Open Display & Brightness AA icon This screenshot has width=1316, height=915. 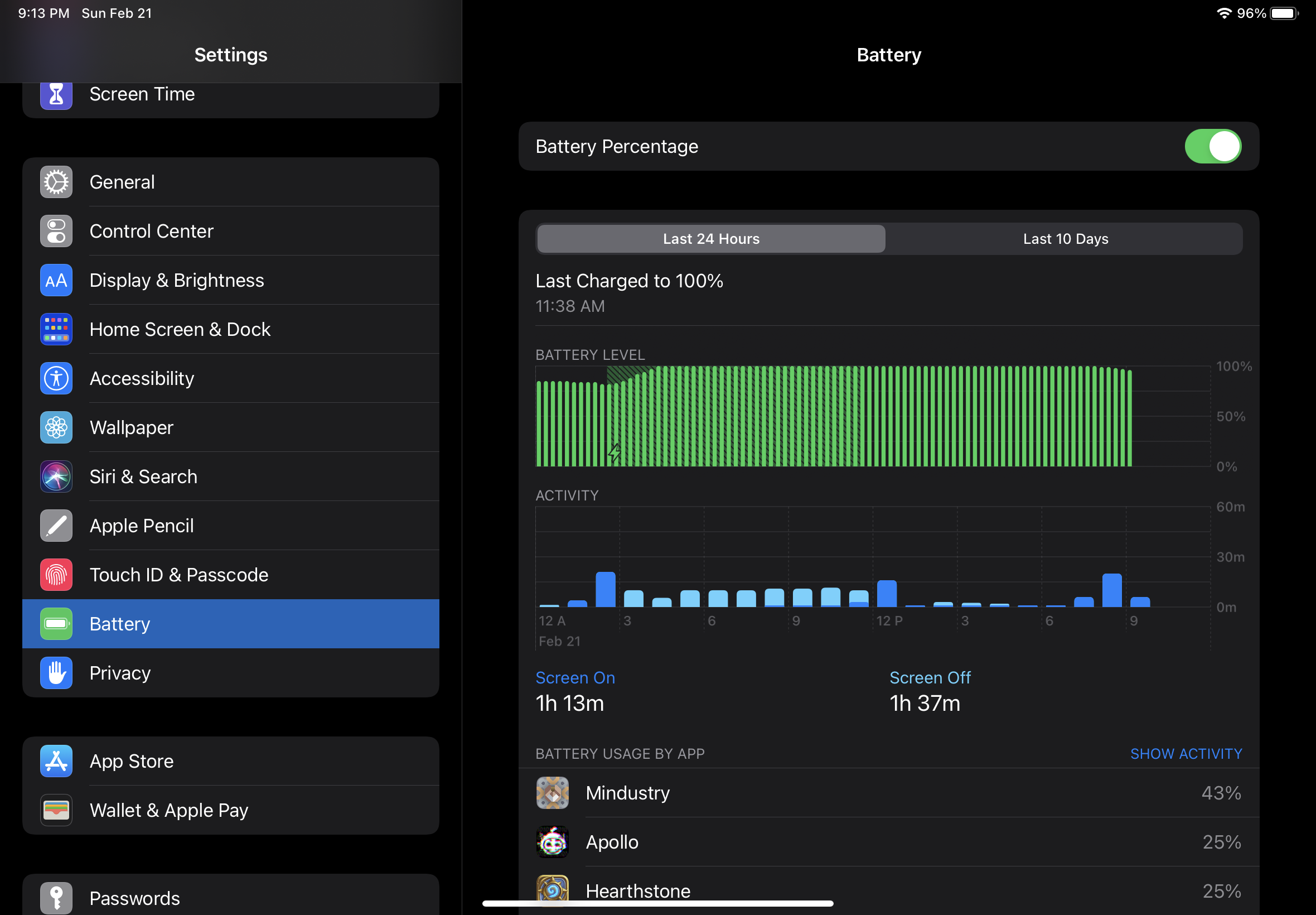pyautogui.click(x=56, y=280)
